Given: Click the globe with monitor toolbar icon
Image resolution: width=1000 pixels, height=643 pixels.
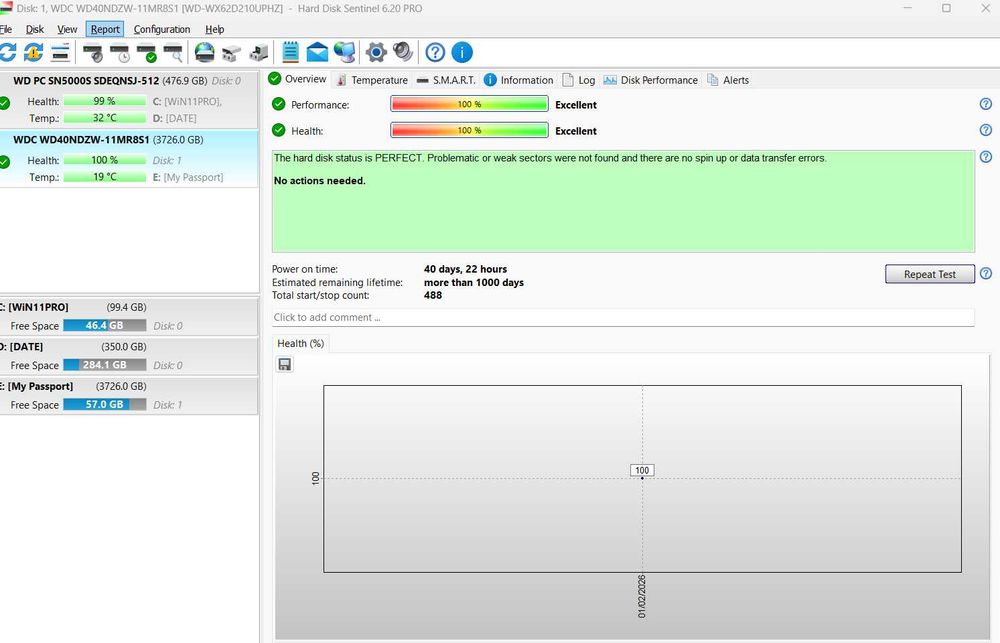Looking at the screenshot, I should coord(344,52).
